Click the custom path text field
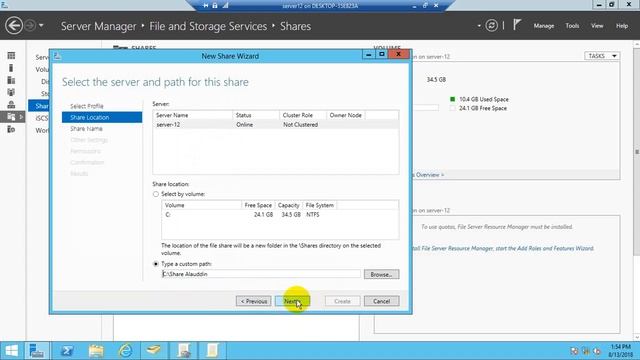Image resolution: width=640 pixels, height=360 pixels. coord(261,274)
